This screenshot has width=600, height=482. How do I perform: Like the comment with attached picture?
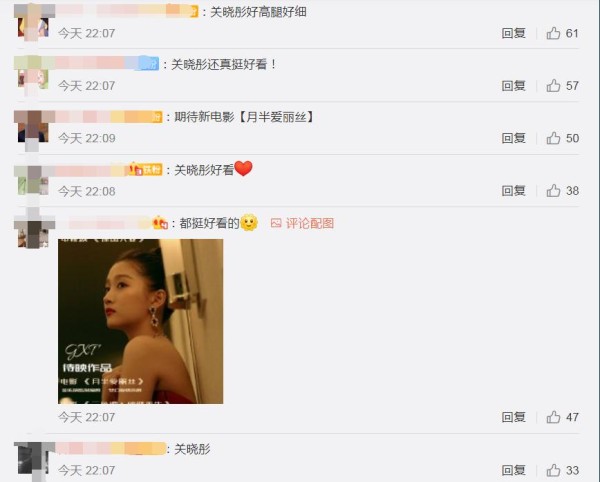(553, 417)
